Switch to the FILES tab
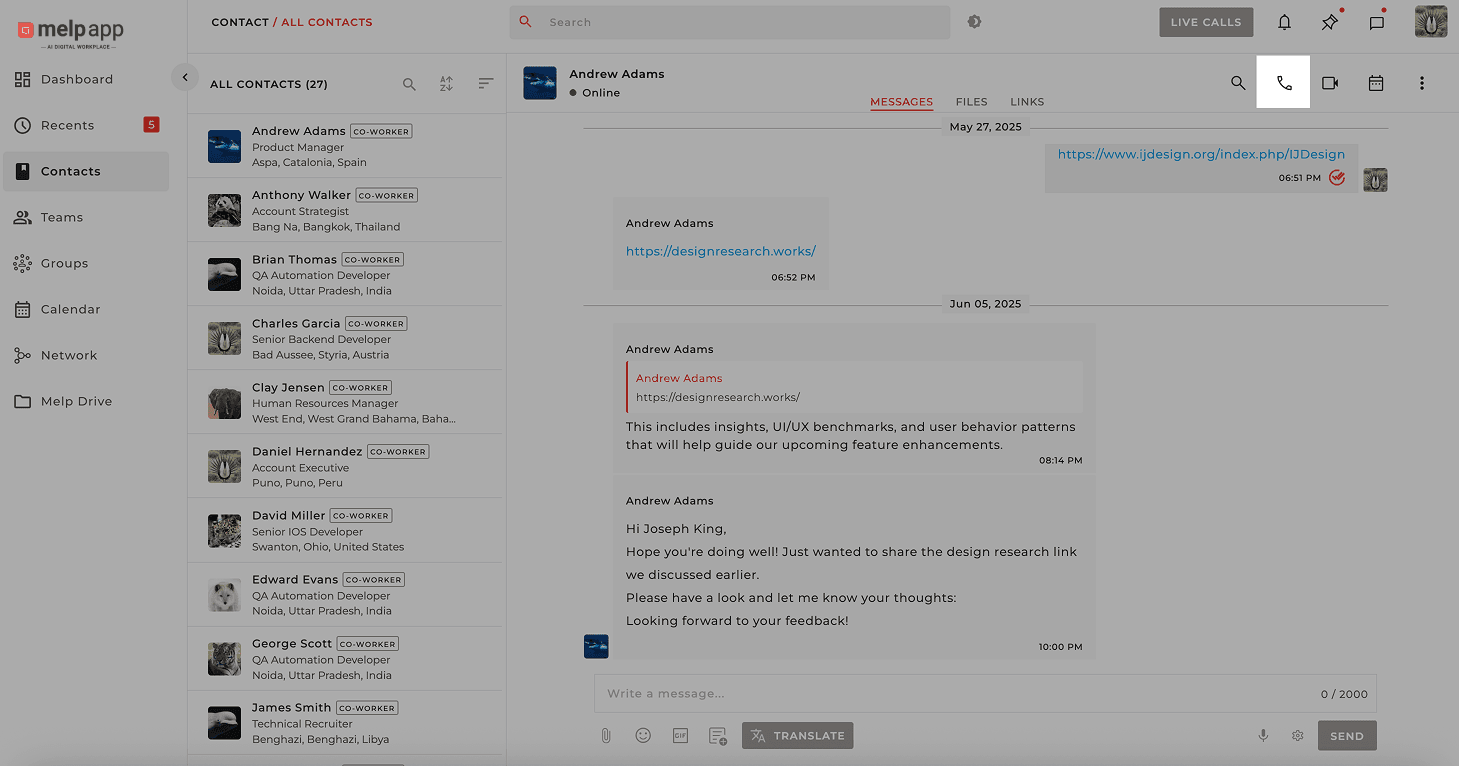 971,101
